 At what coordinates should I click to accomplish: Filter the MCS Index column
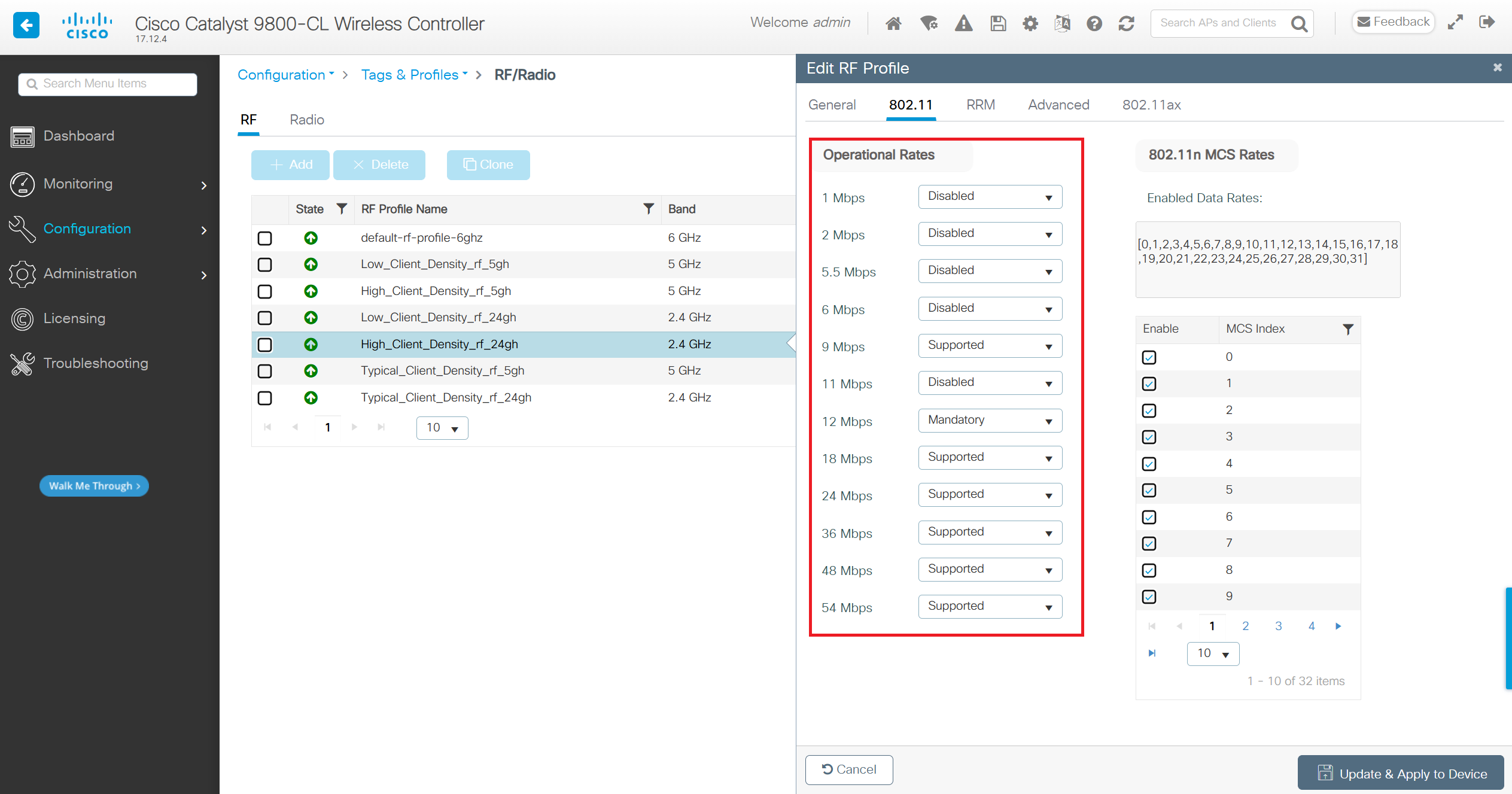(x=1347, y=329)
